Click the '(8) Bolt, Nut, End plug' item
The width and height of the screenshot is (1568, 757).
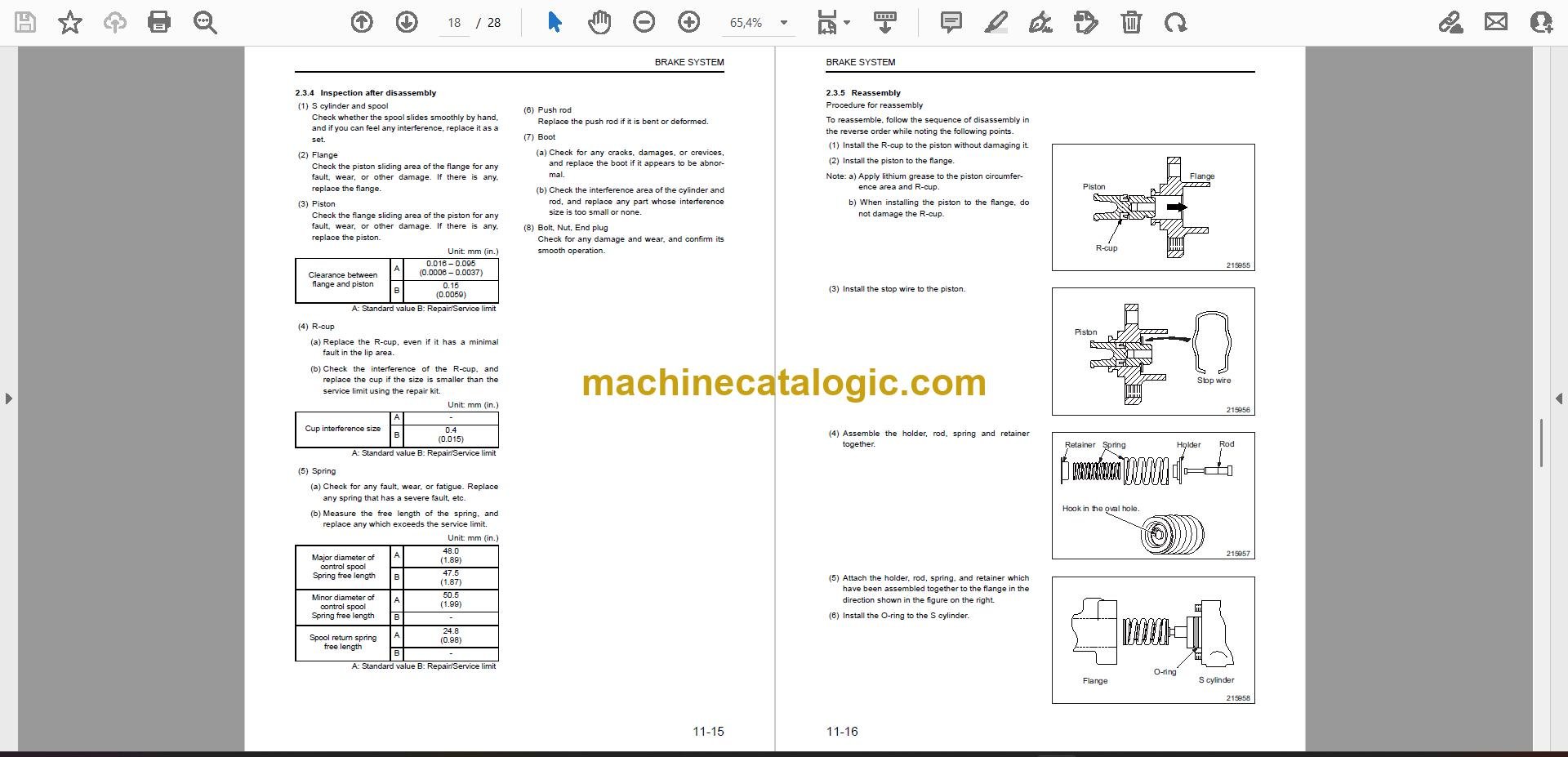(x=566, y=228)
